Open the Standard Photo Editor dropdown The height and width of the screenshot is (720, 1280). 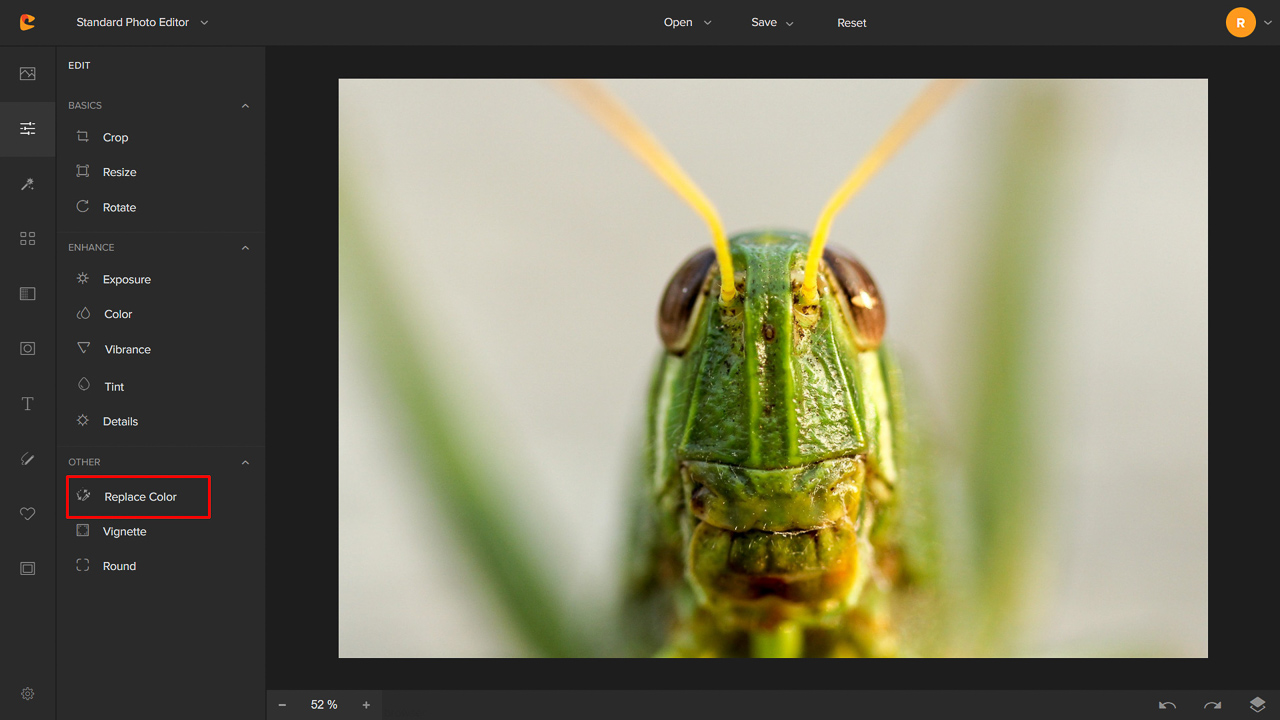pyautogui.click(x=142, y=22)
